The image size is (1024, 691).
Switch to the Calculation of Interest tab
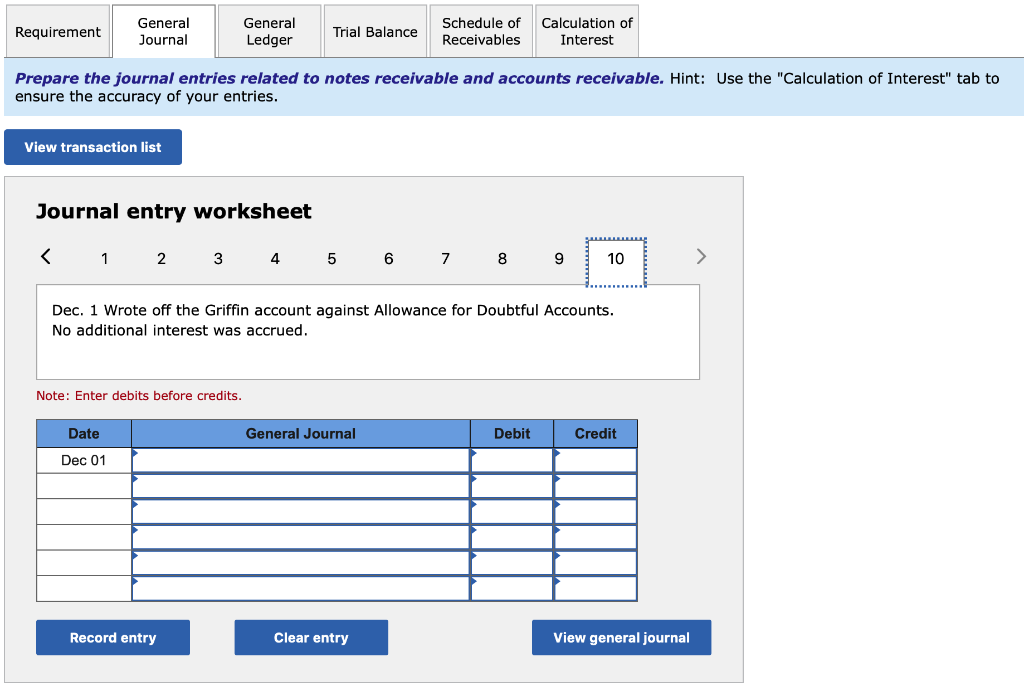587,31
